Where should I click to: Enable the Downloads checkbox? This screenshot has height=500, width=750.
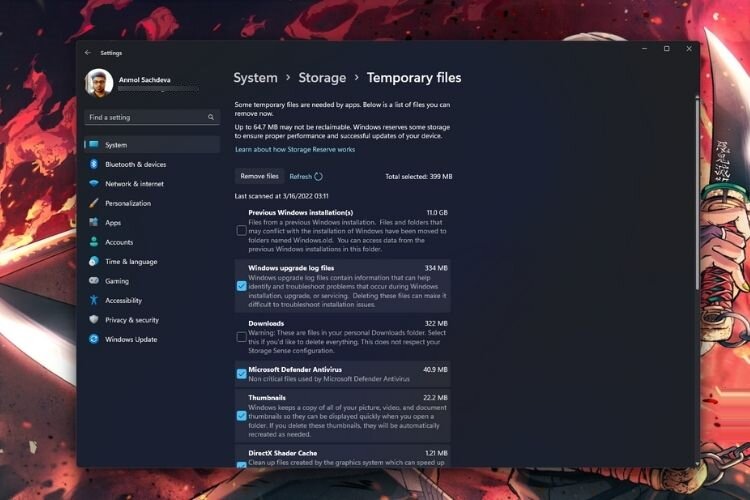click(x=242, y=337)
